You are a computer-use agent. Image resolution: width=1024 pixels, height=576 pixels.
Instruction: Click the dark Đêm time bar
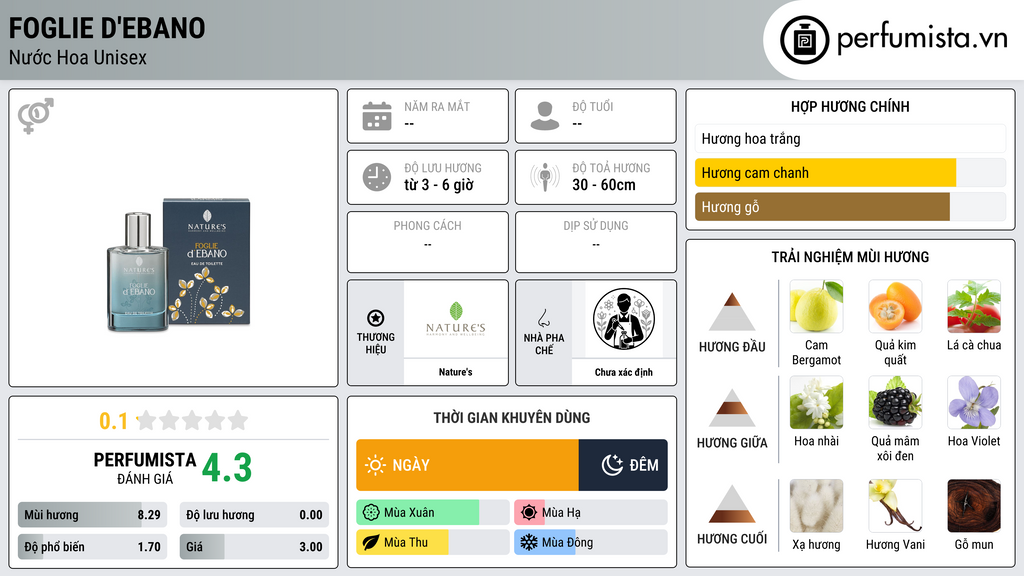point(623,465)
